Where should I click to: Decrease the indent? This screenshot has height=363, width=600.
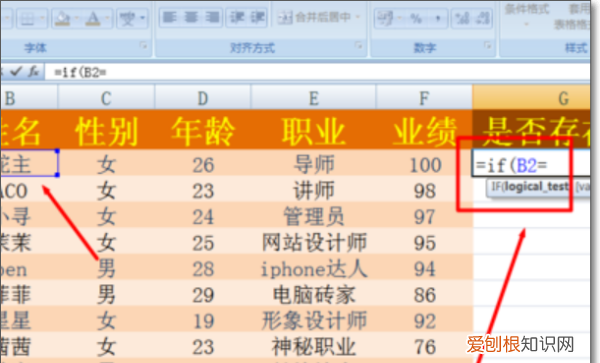pos(236,17)
